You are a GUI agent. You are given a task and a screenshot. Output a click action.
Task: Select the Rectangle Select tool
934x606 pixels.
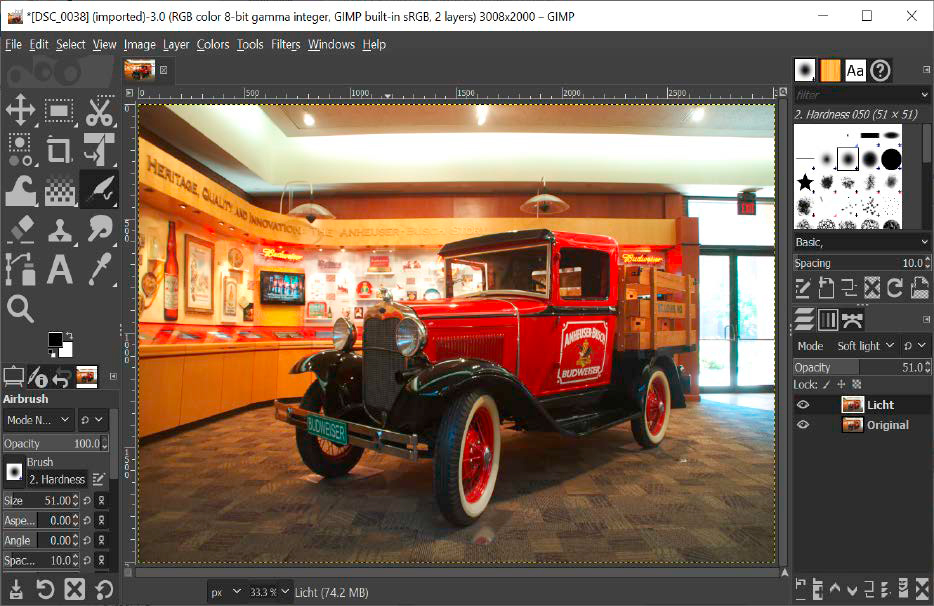[59, 111]
